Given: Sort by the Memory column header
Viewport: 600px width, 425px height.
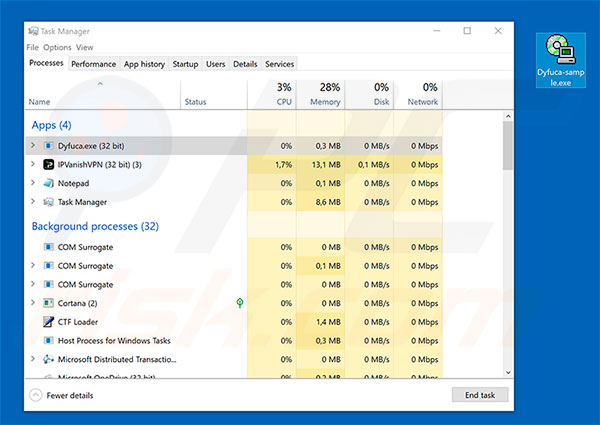Looking at the screenshot, I should 321,94.
